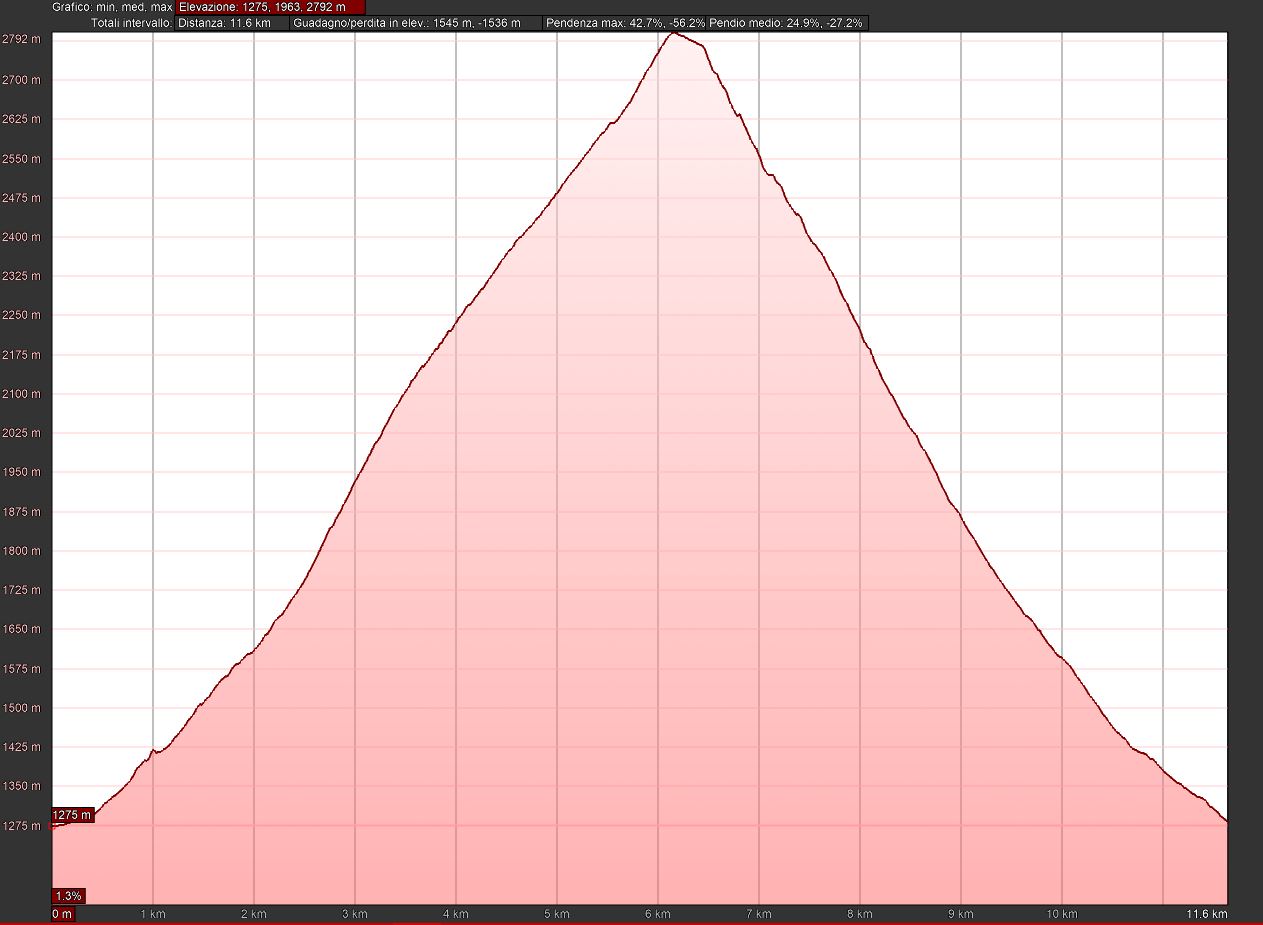Click the 1950 m label on elevation axis

tap(22, 472)
